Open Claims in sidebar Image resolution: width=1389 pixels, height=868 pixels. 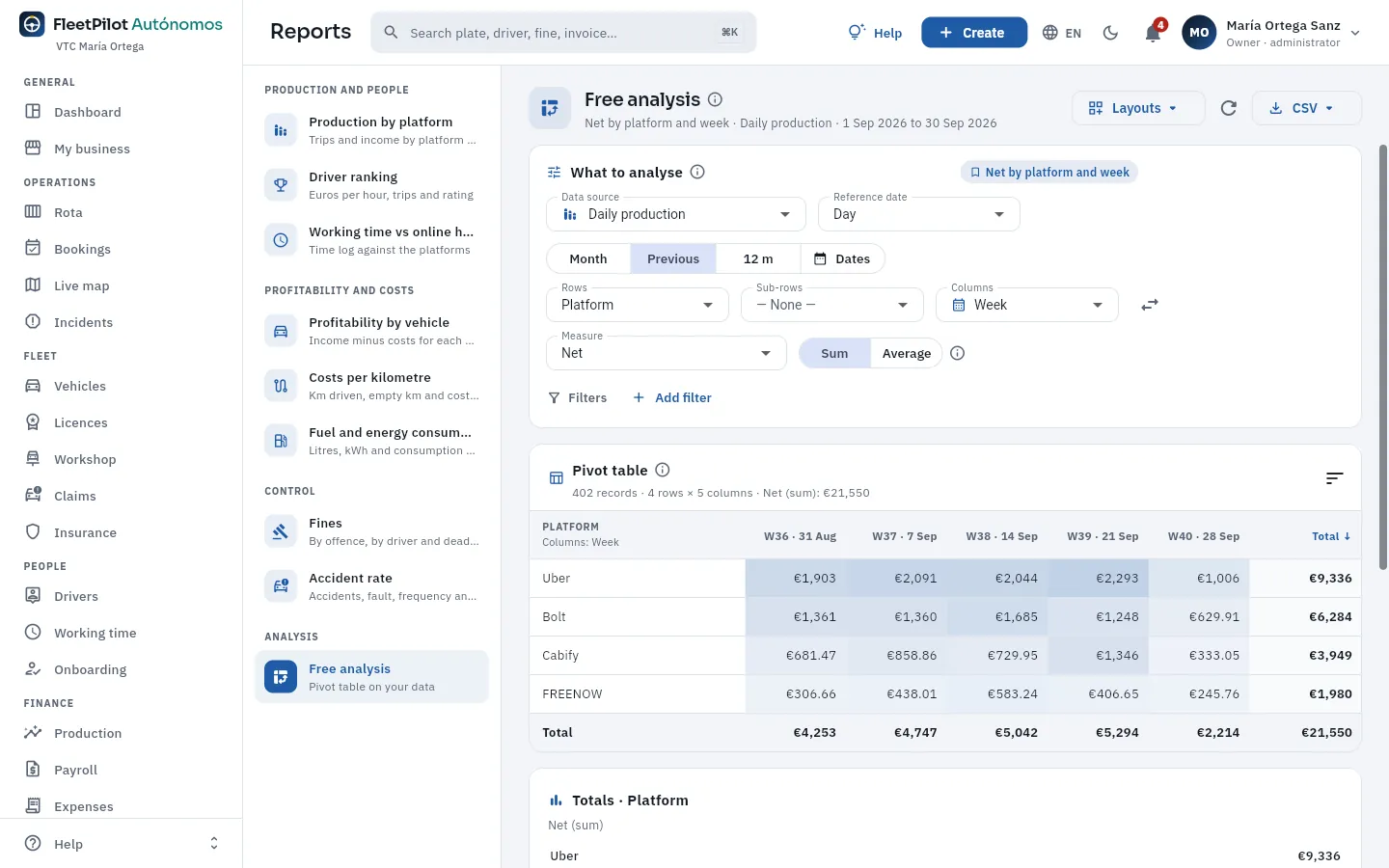click(74, 496)
